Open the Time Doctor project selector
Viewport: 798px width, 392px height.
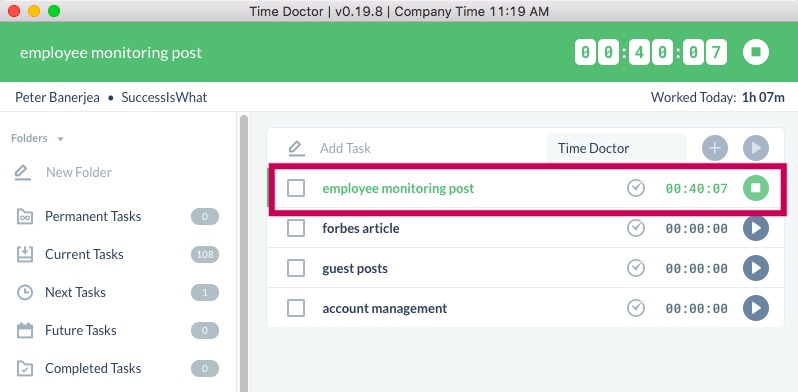pyautogui.click(x=617, y=148)
